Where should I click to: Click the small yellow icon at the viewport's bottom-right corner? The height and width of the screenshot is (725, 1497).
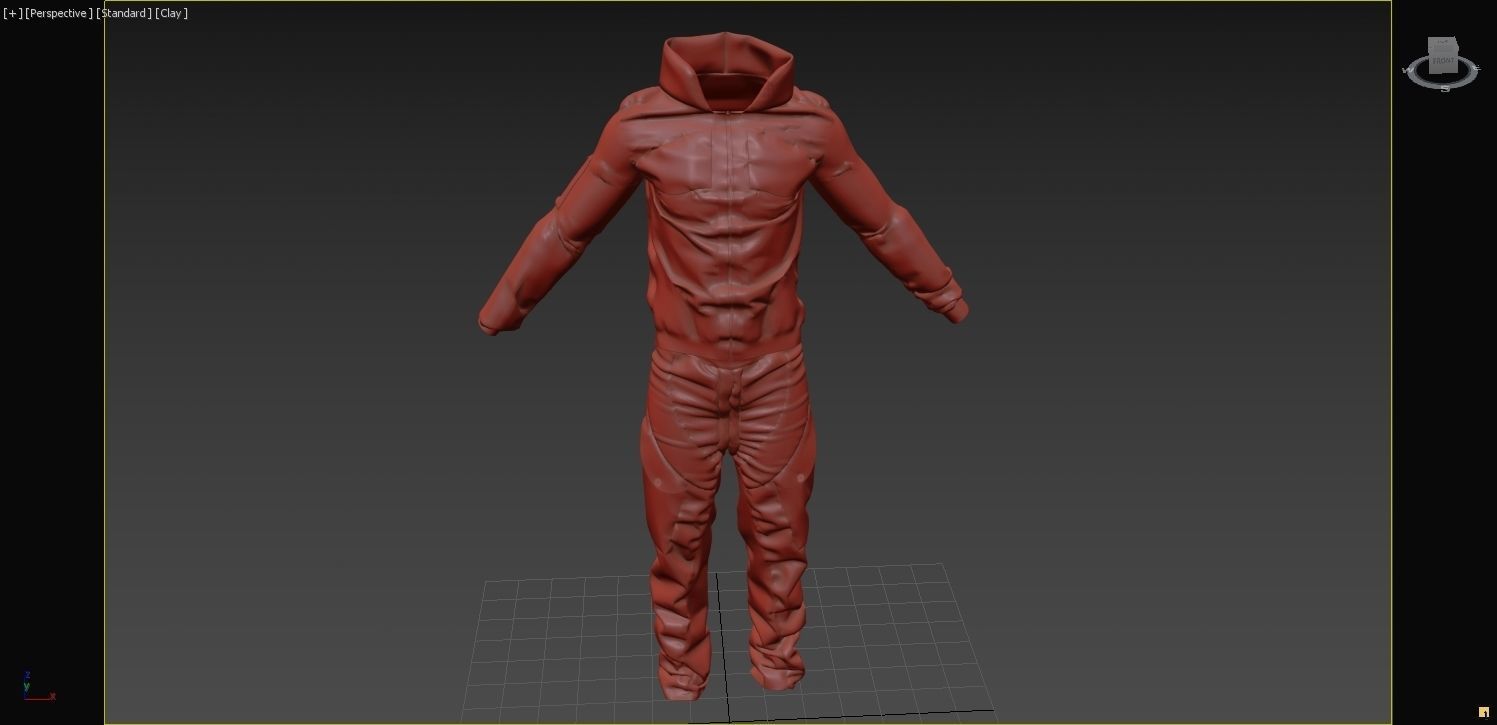pos(1483,712)
